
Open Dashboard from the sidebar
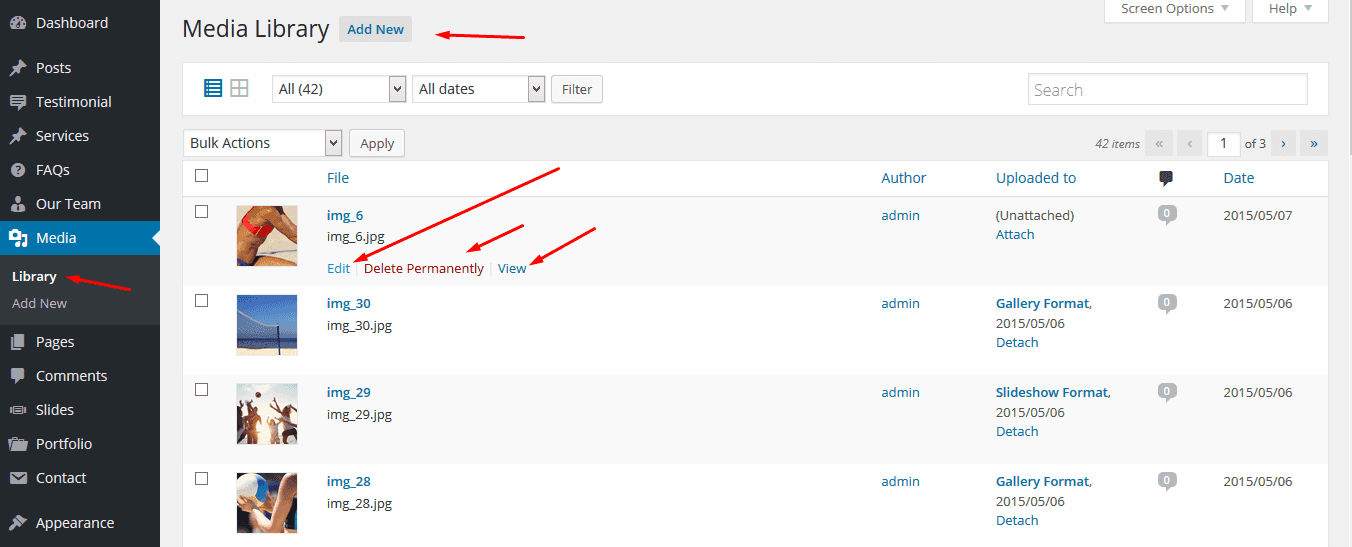pos(71,22)
